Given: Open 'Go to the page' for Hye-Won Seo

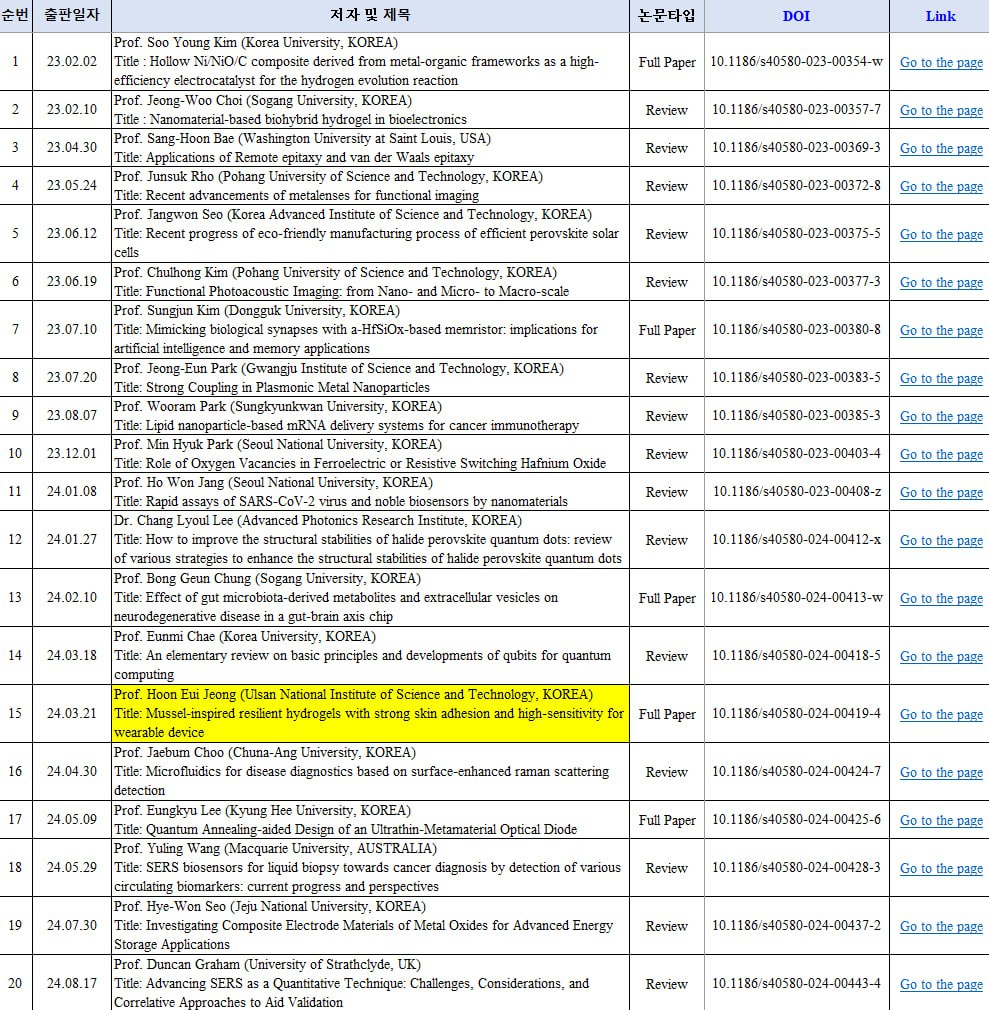Looking at the screenshot, I should [x=941, y=926].
